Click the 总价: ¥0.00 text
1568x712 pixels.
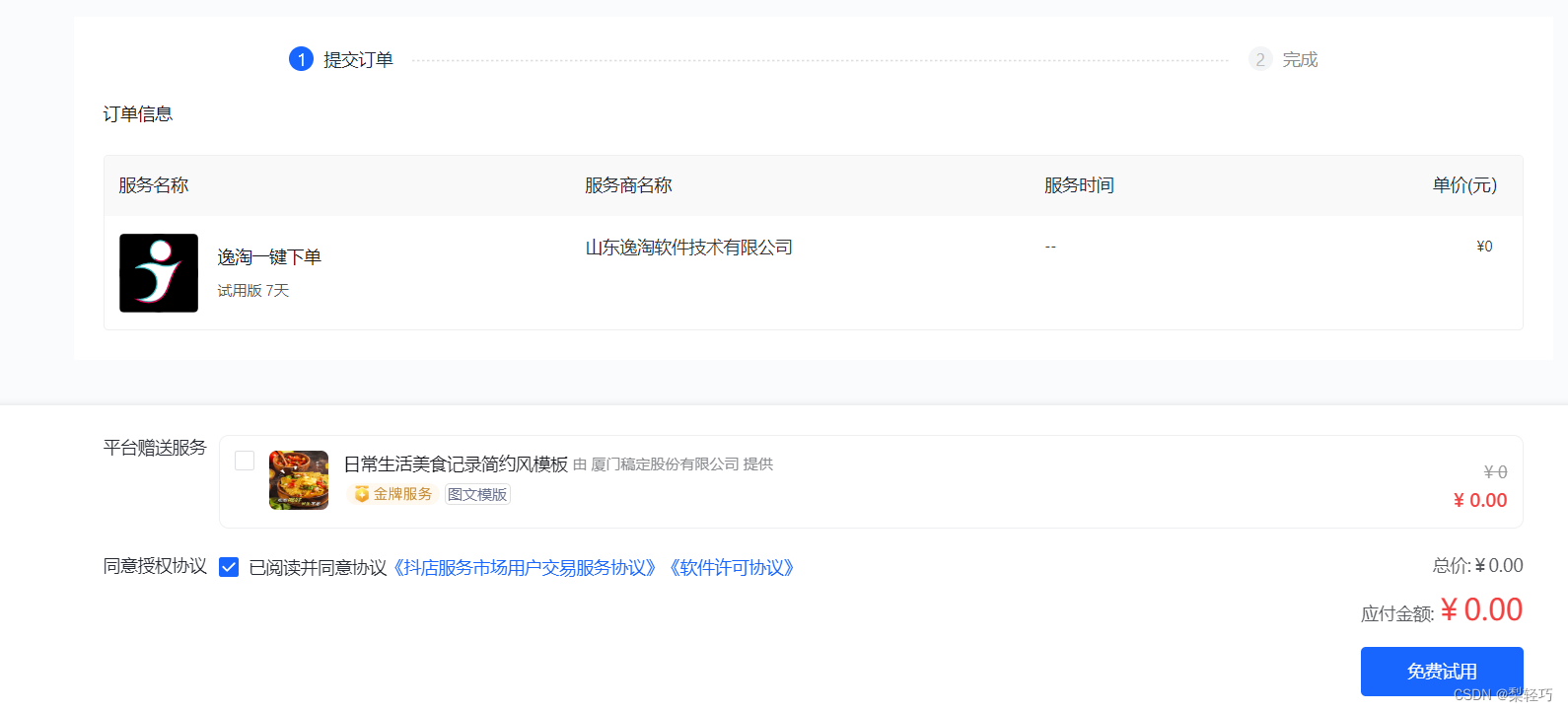[x=1477, y=566]
